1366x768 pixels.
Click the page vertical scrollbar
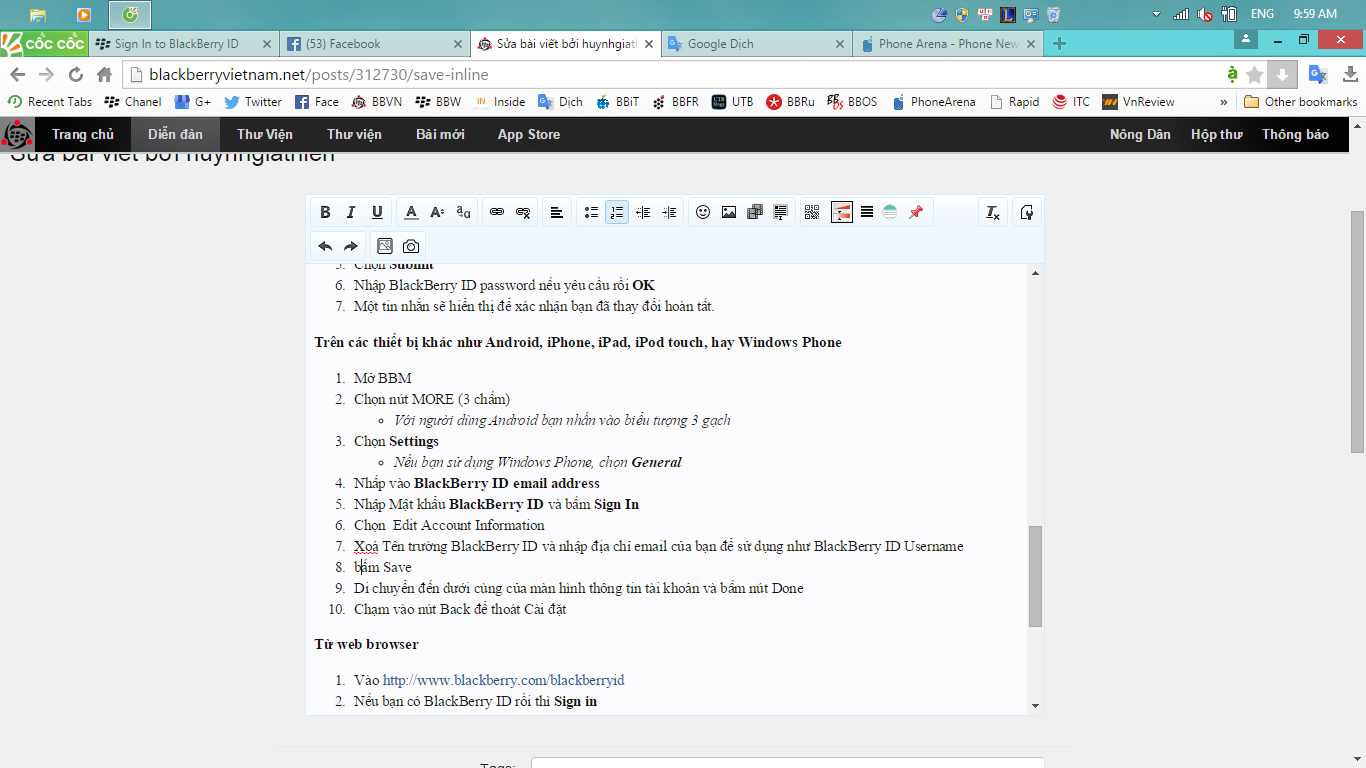click(x=1357, y=330)
